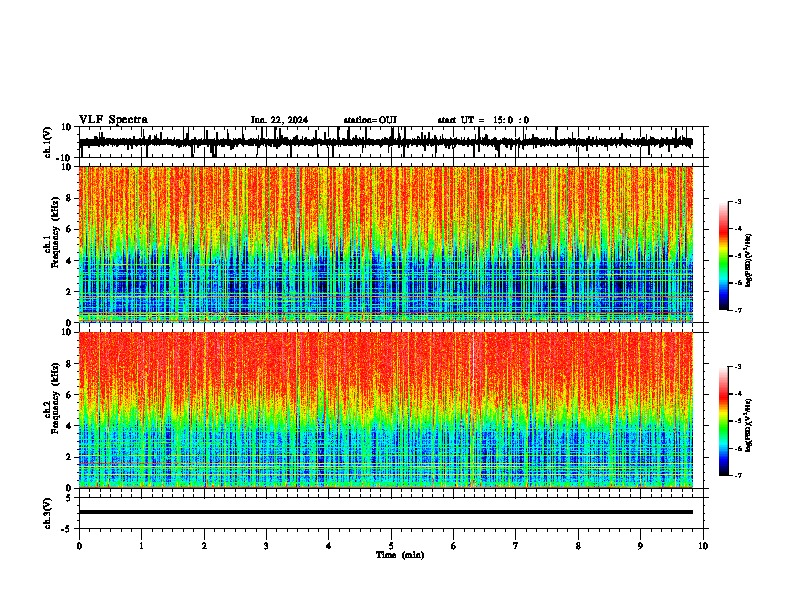The width and height of the screenshot is (792, 612).
Task: Click time-axis tick label "3"
Action: click(266, 546)
